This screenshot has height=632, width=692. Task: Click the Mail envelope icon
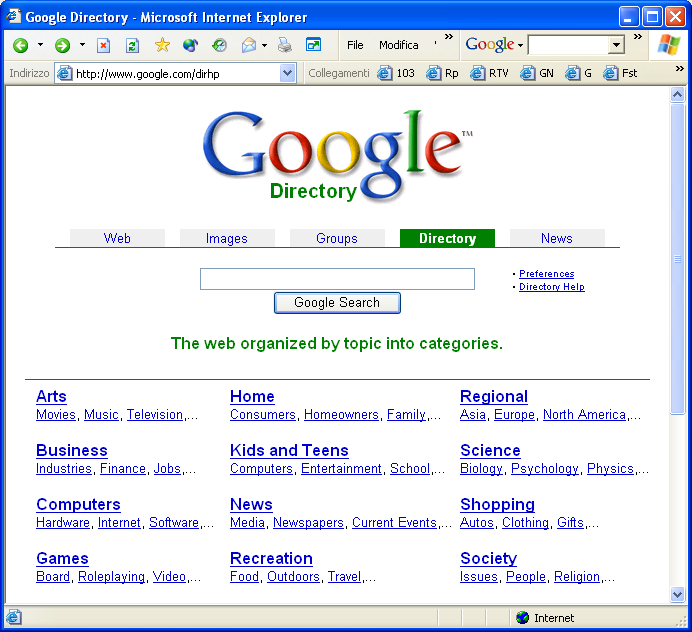pyautogui.click(x=247, y=45)
